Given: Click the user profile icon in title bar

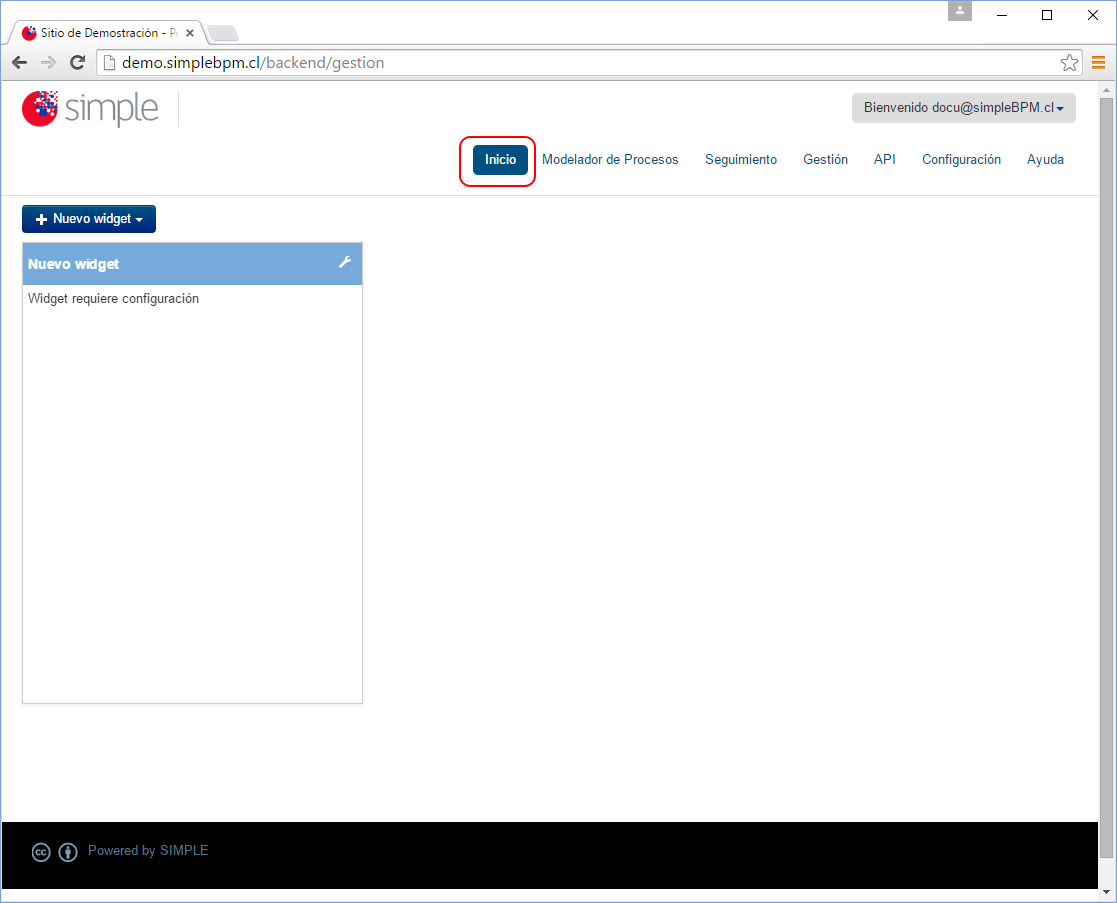Looking at the screenshot, I should coord(959,11).
